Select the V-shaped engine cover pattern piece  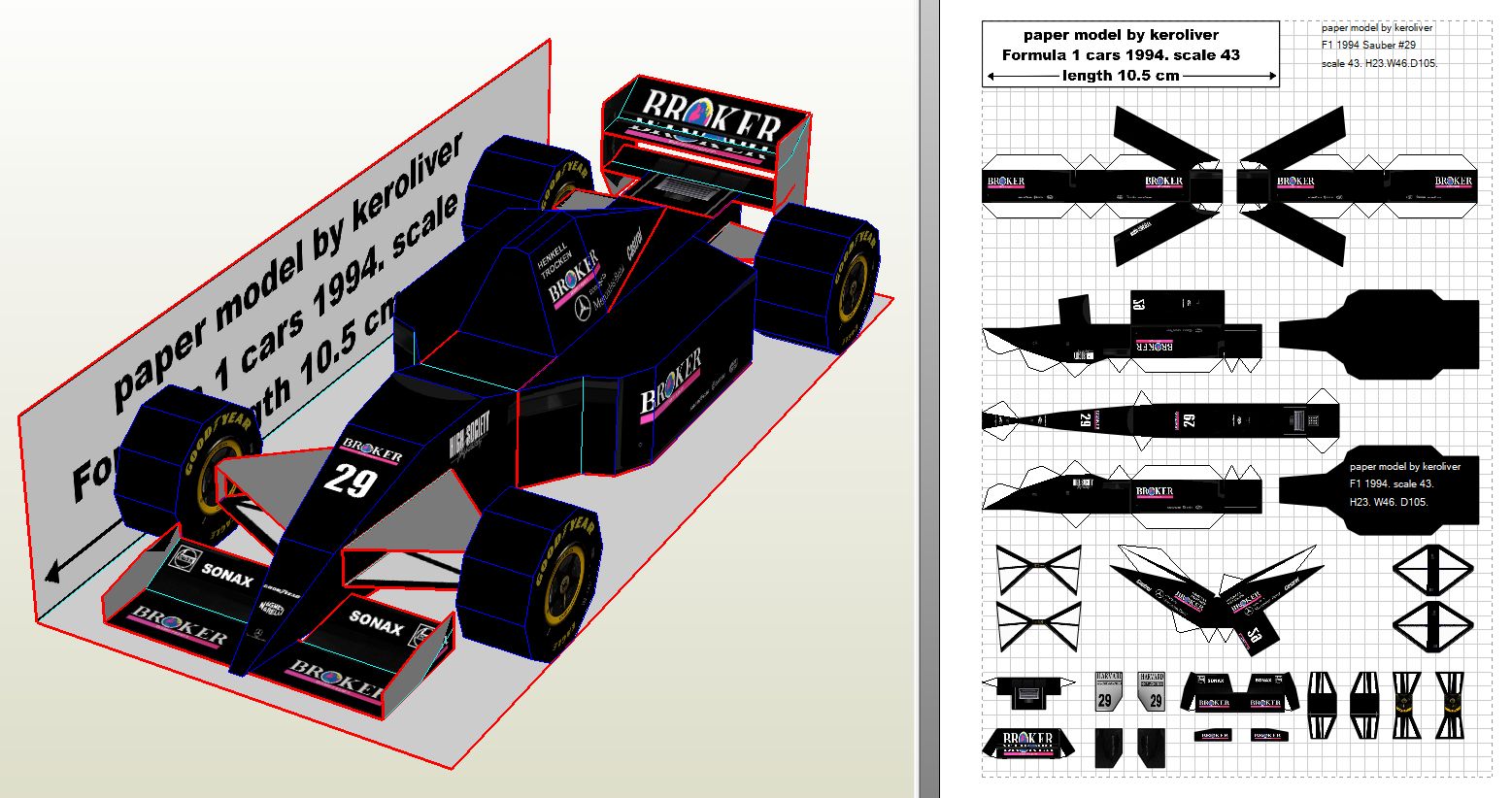pyautogui.click(x=1216, y=592)
